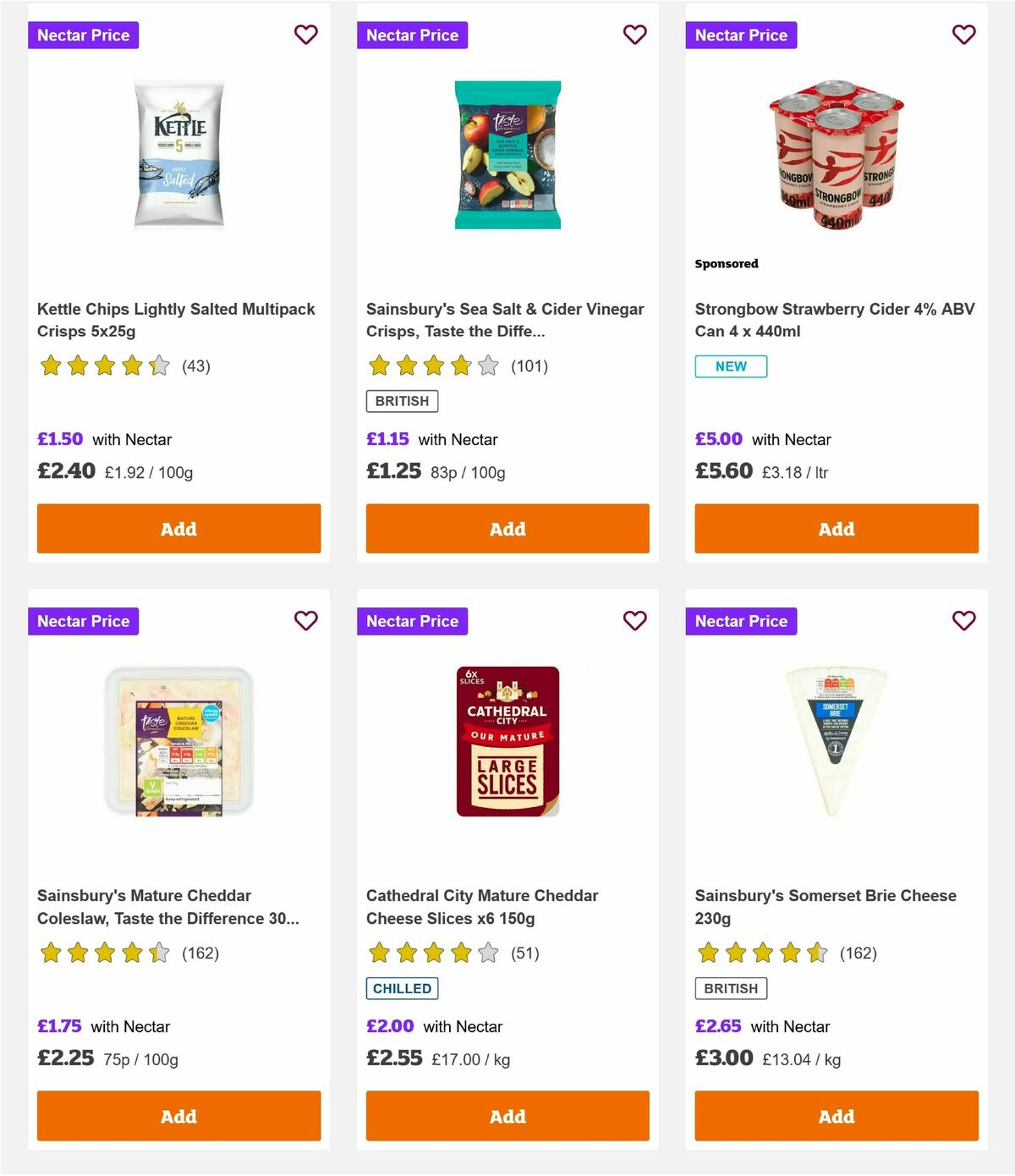Open Sainsbury's Somerset Brie Cheese product link

click(825, 905)
